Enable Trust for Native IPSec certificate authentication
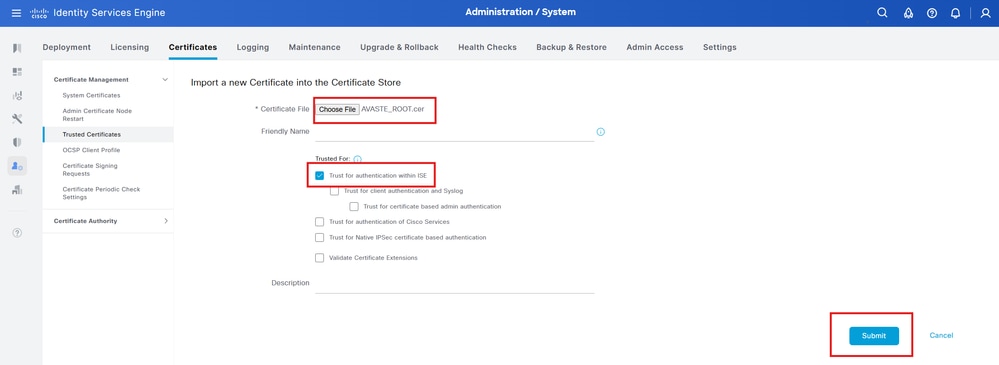This screenshot has width=999, height=365. pyautogui.click(x=320, y=238)
